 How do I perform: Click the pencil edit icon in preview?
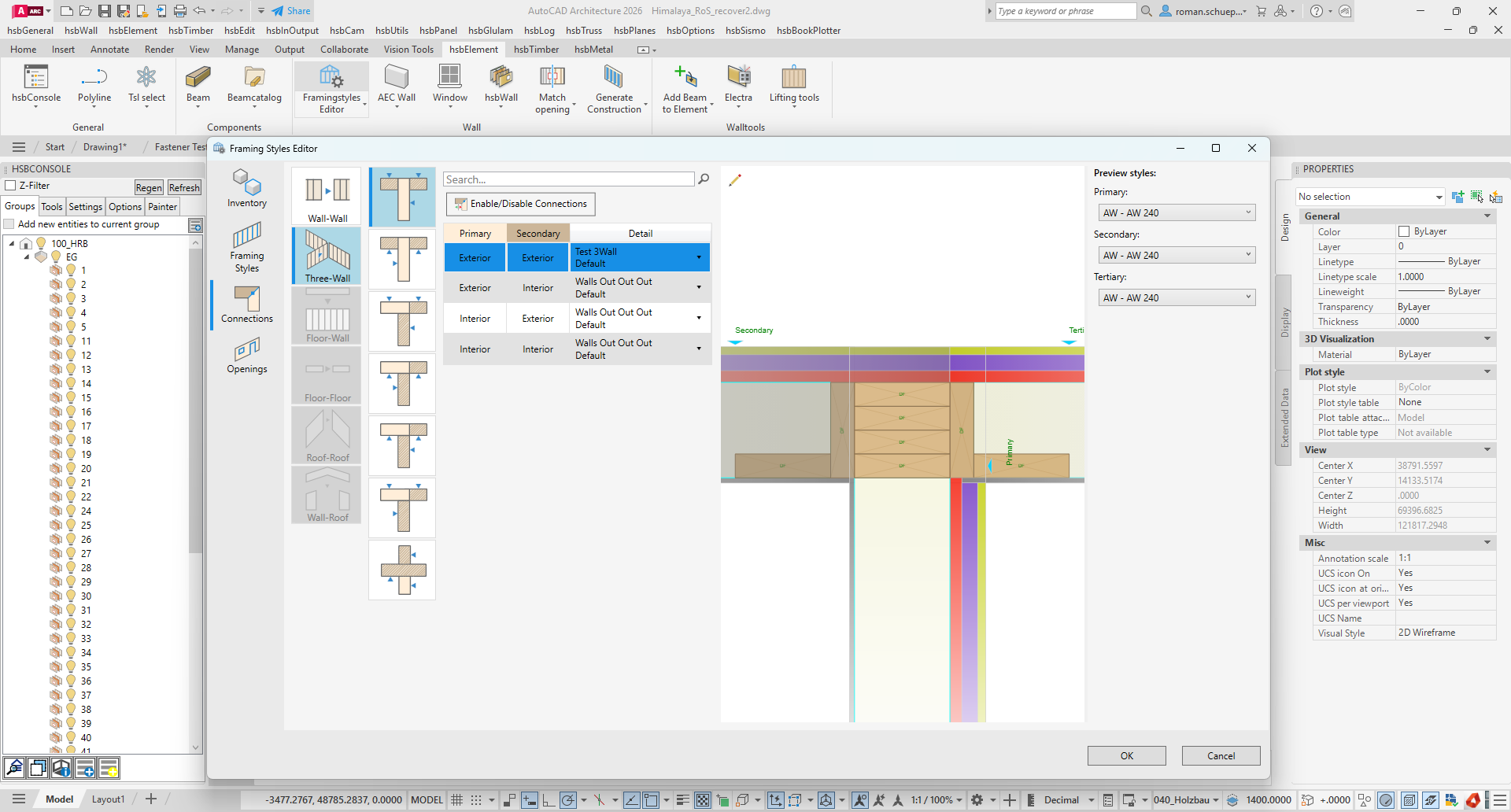(735, 180)
